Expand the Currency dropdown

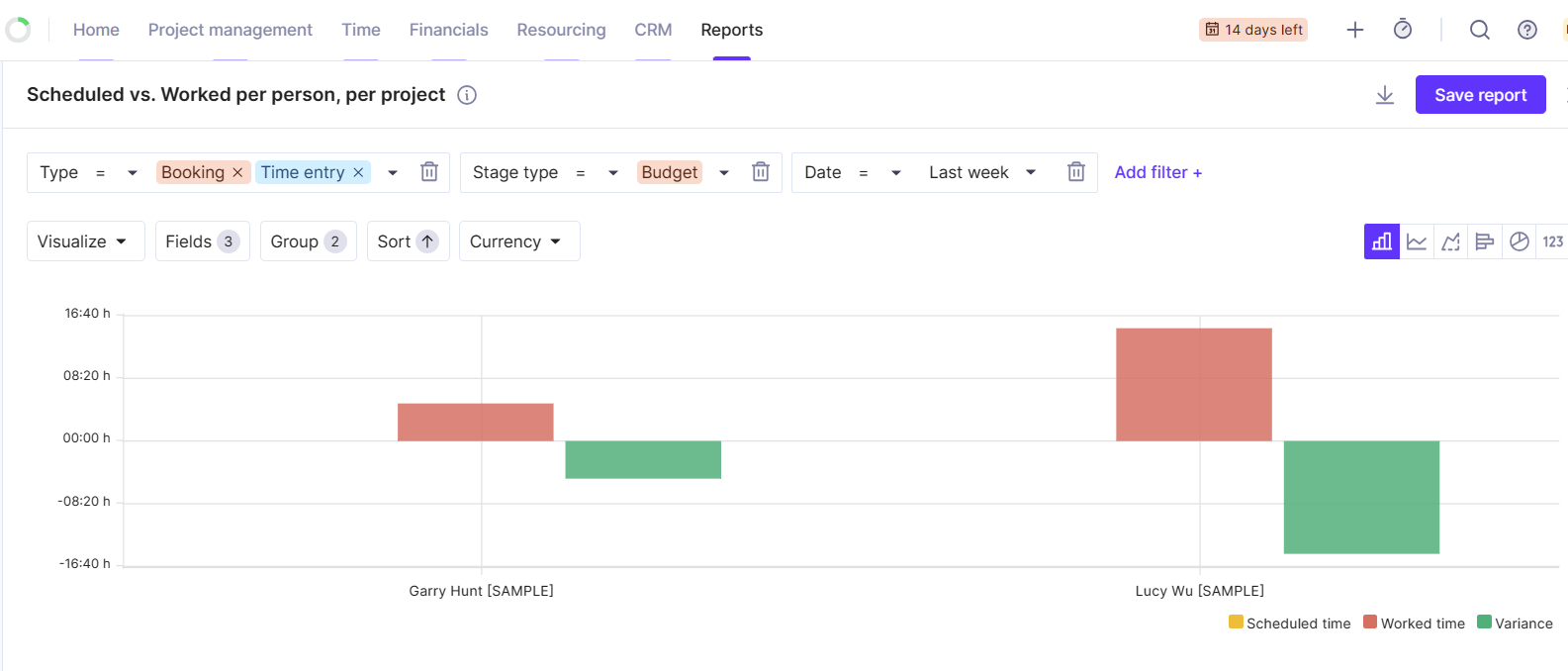pos(519,241)
